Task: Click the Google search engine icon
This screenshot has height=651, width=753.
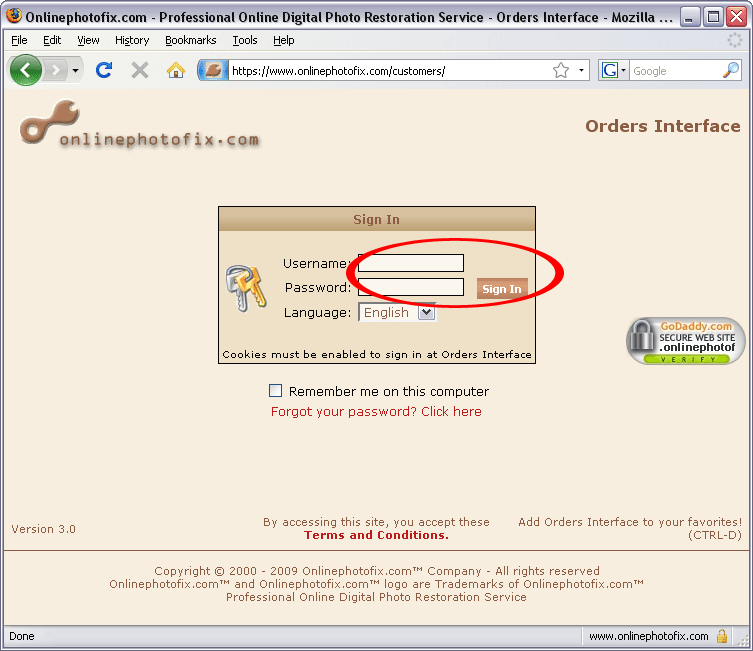Action: coord(610,71)
